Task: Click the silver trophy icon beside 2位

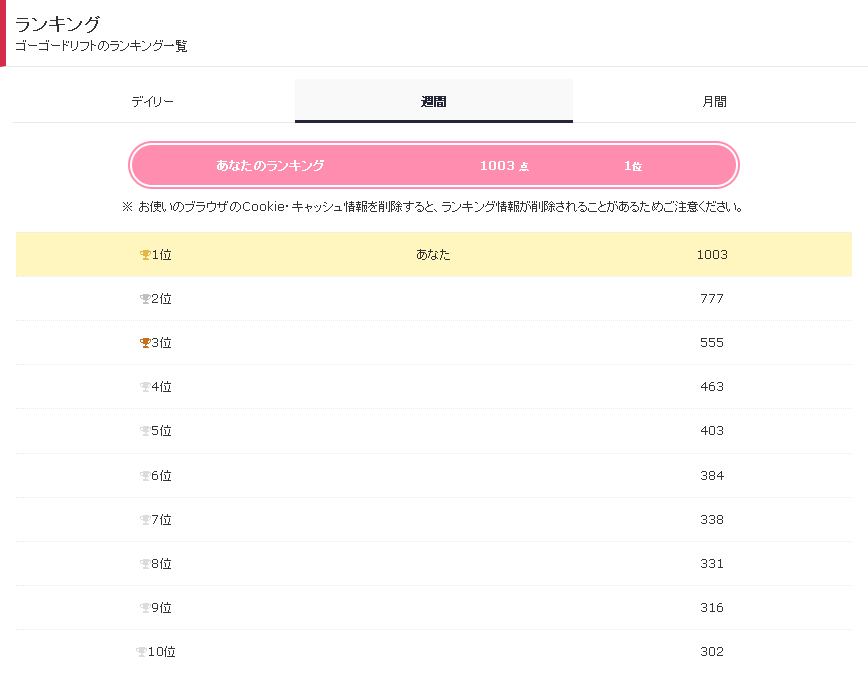Action: click(x=145, y=299)
